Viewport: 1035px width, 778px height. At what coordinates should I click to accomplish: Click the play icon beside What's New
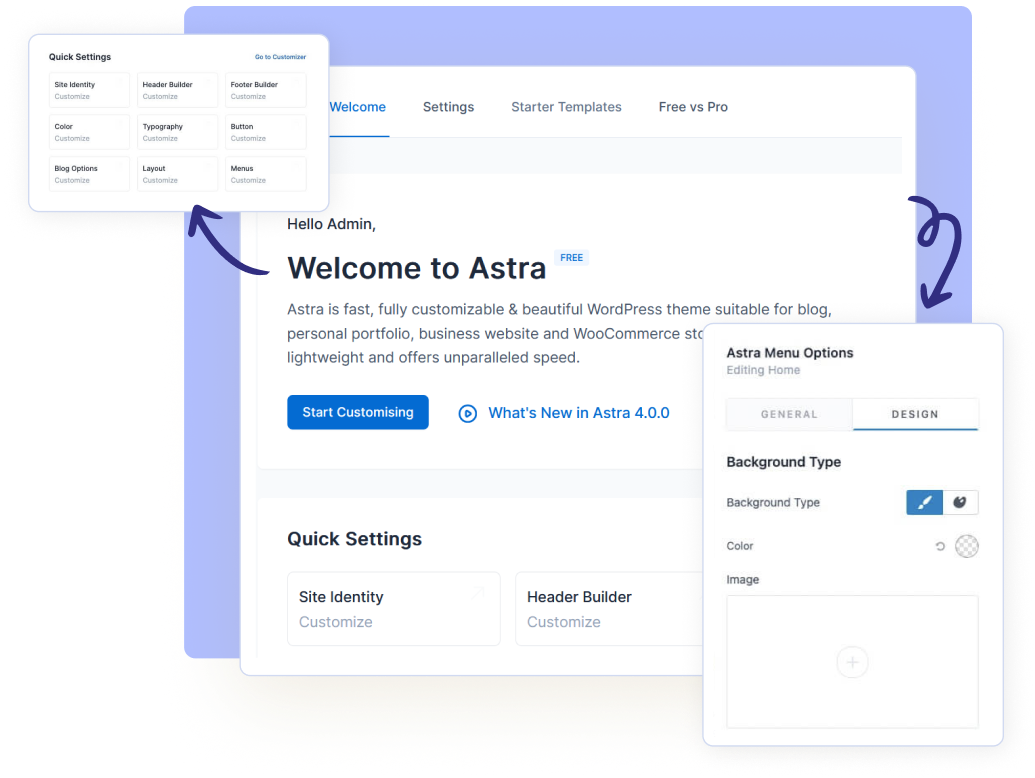click(x=467, y=414)
